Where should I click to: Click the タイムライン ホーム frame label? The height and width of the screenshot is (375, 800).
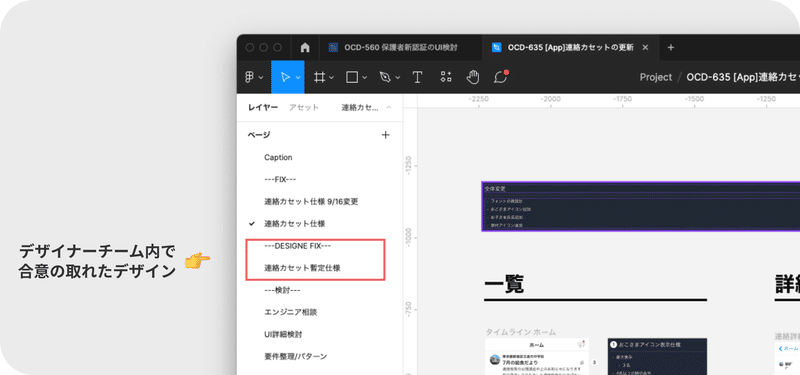[520, 332]
